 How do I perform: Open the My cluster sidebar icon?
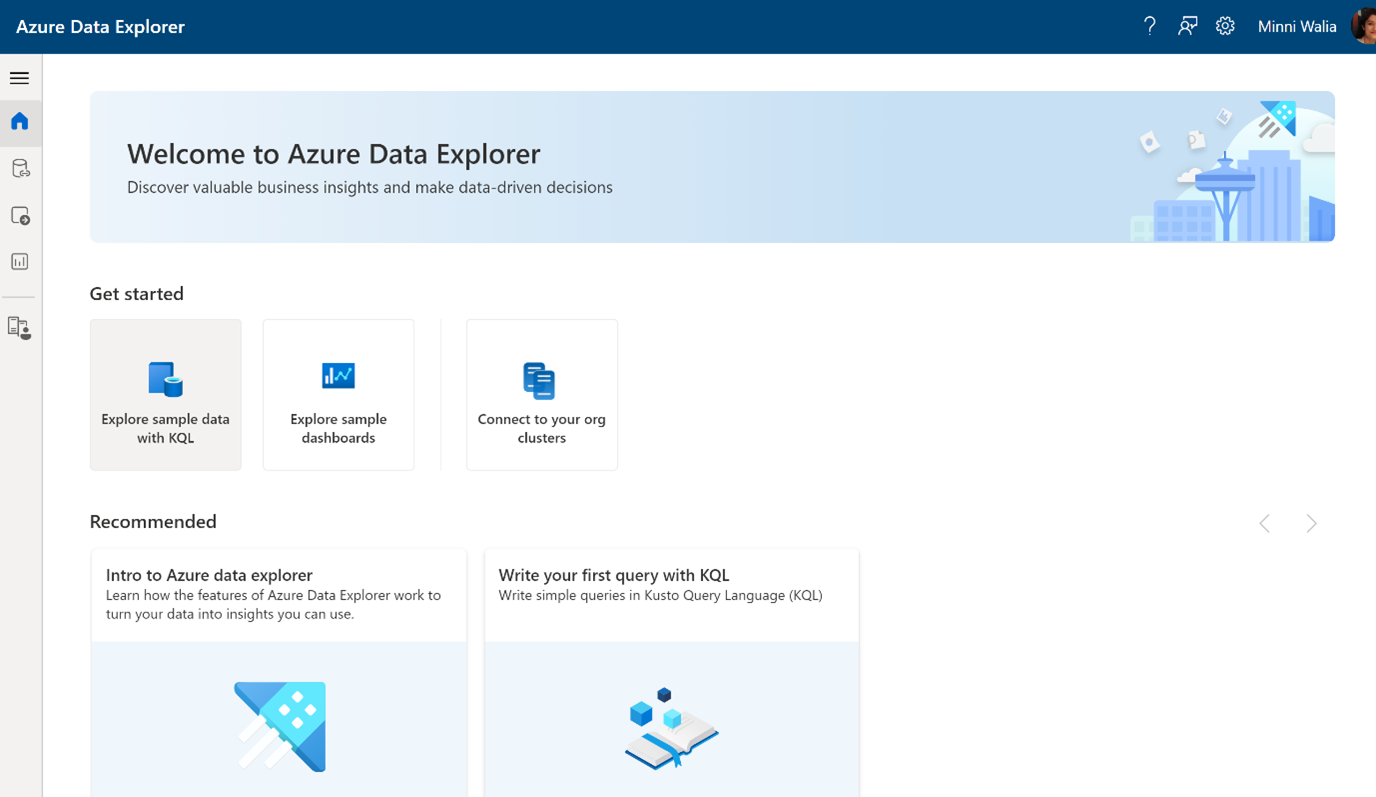tap(20, 328)
